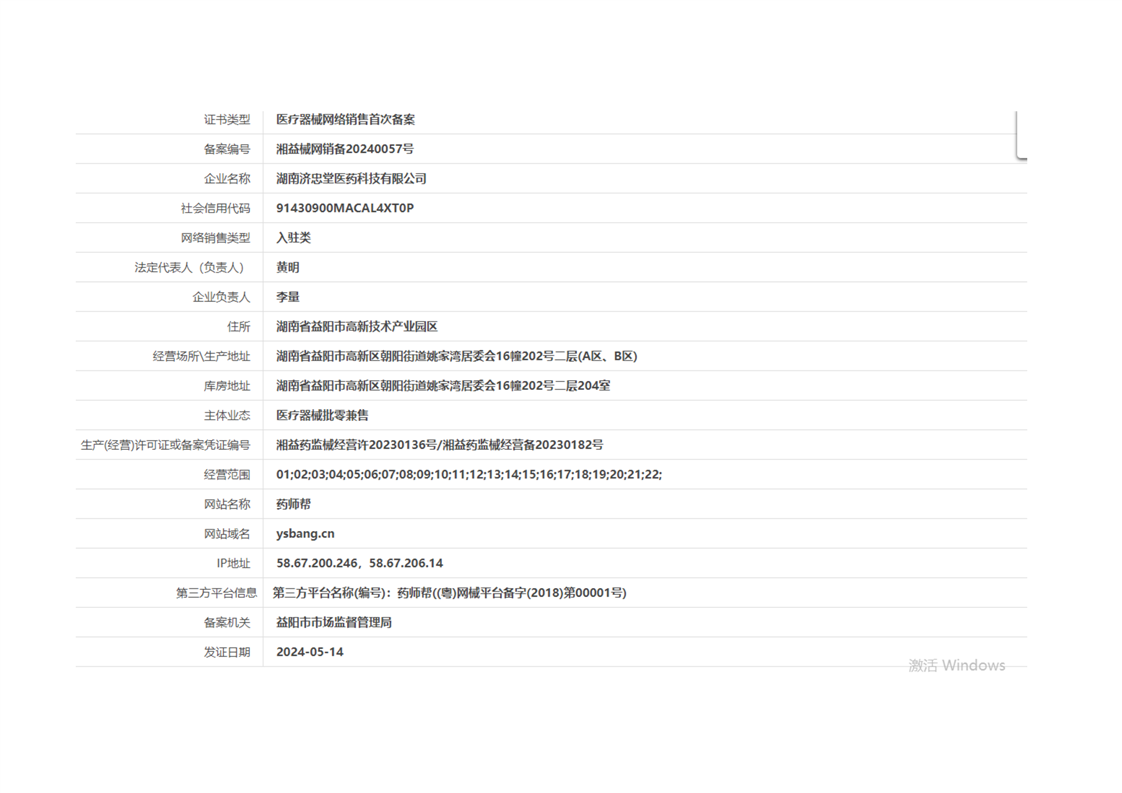Select the residence address 湖南省益阳市高新技术产业园区
The height and width of the screenshot is (793, 1122).
click(x=357, y=327)
